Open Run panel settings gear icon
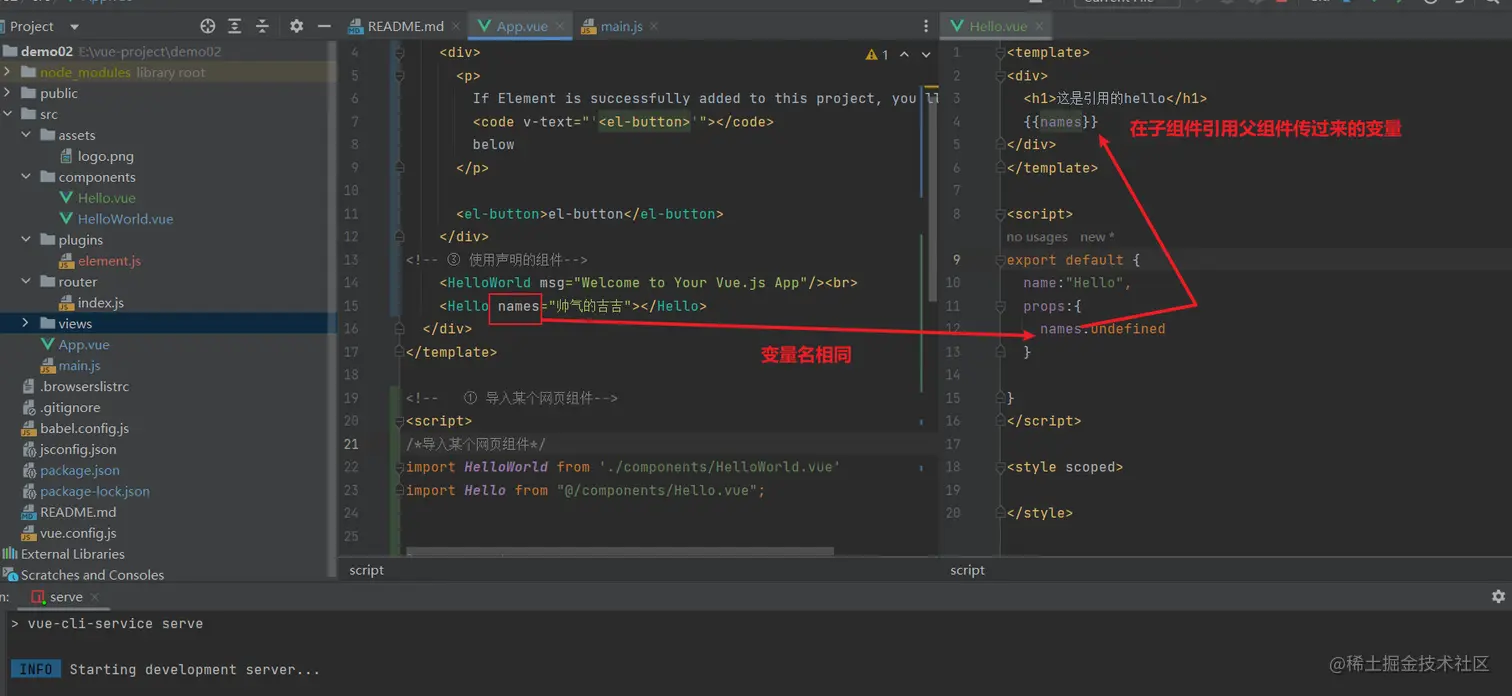 (1498, 596)
